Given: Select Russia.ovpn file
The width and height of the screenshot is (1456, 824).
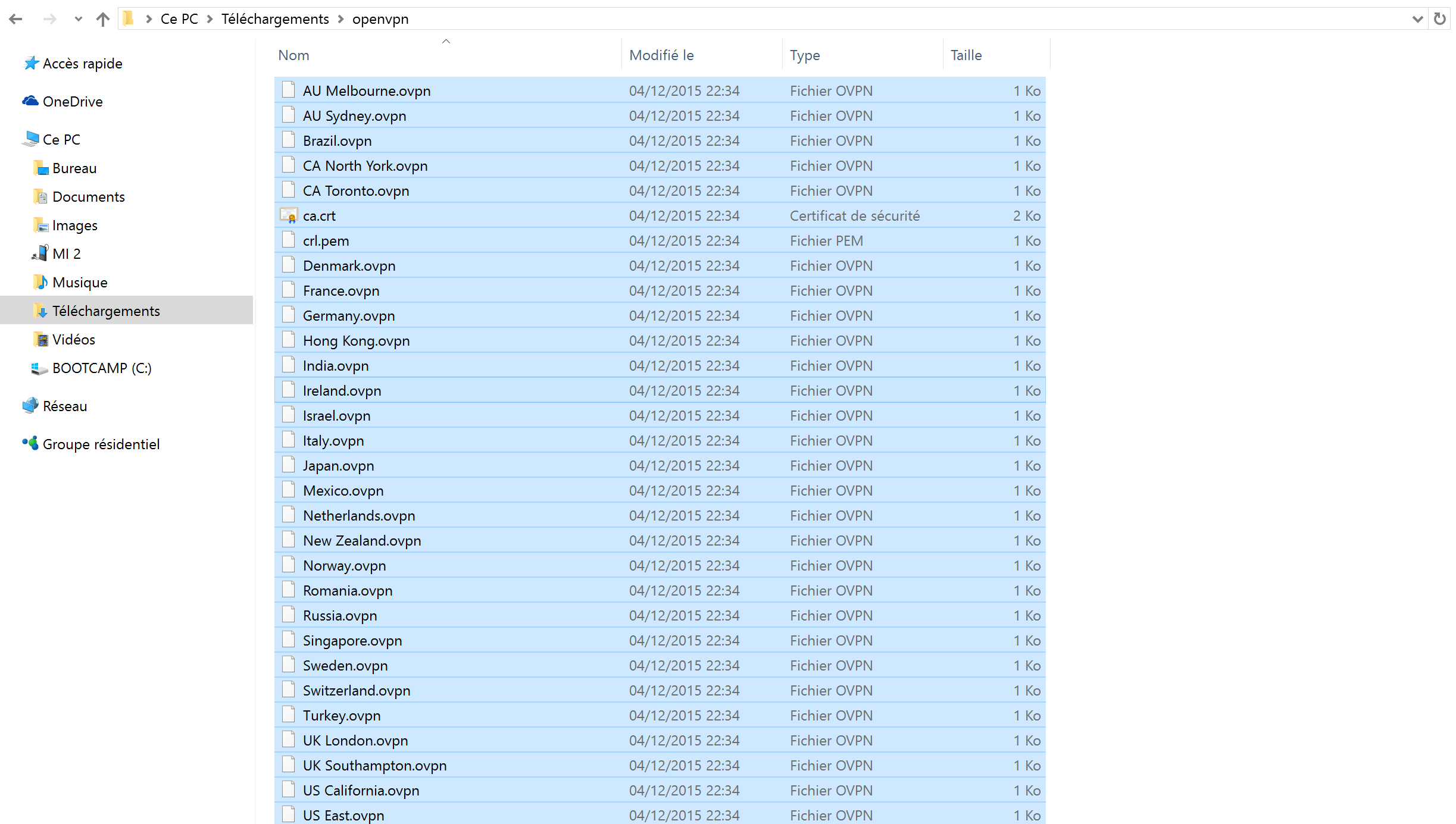Looking at the screenshot, I should (x=660, y=615).
